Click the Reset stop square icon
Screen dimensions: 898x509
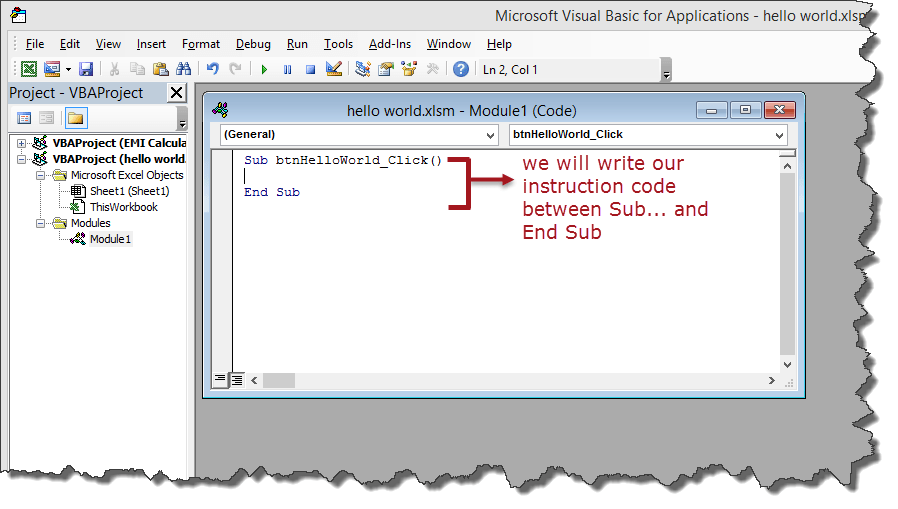click(x=311, y=69)
